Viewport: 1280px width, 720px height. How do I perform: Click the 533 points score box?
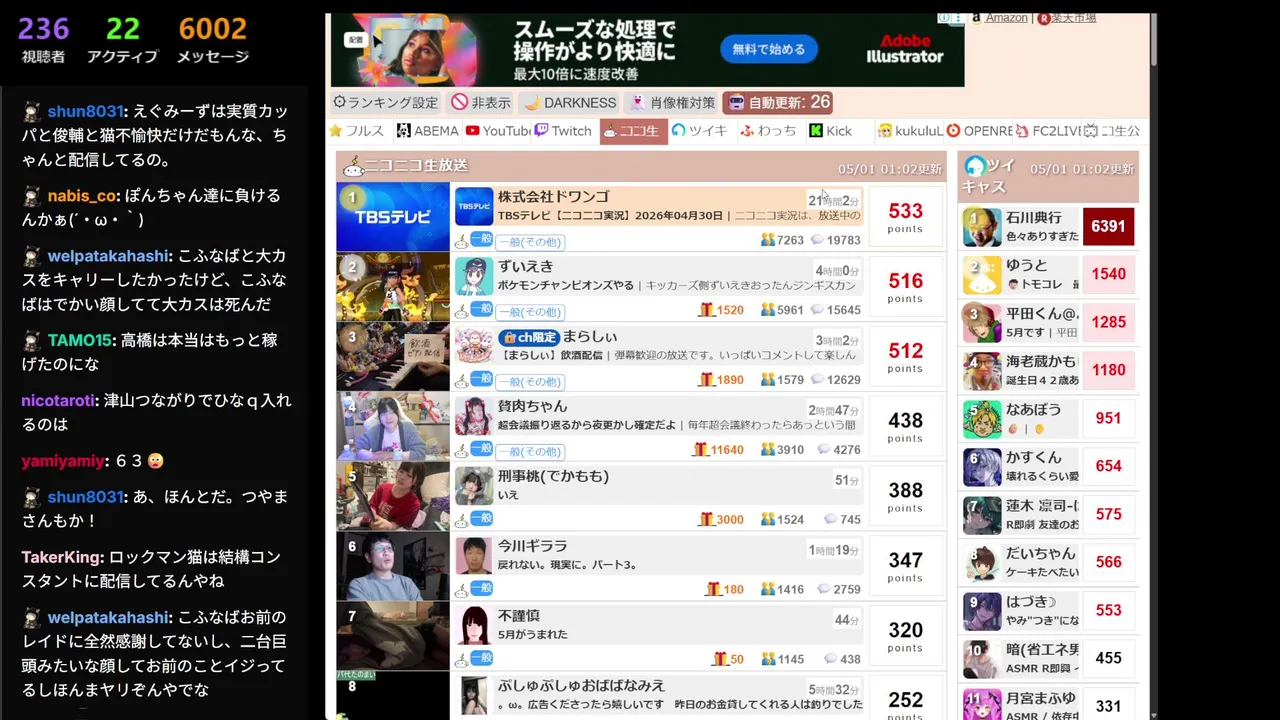click(905, 216)
